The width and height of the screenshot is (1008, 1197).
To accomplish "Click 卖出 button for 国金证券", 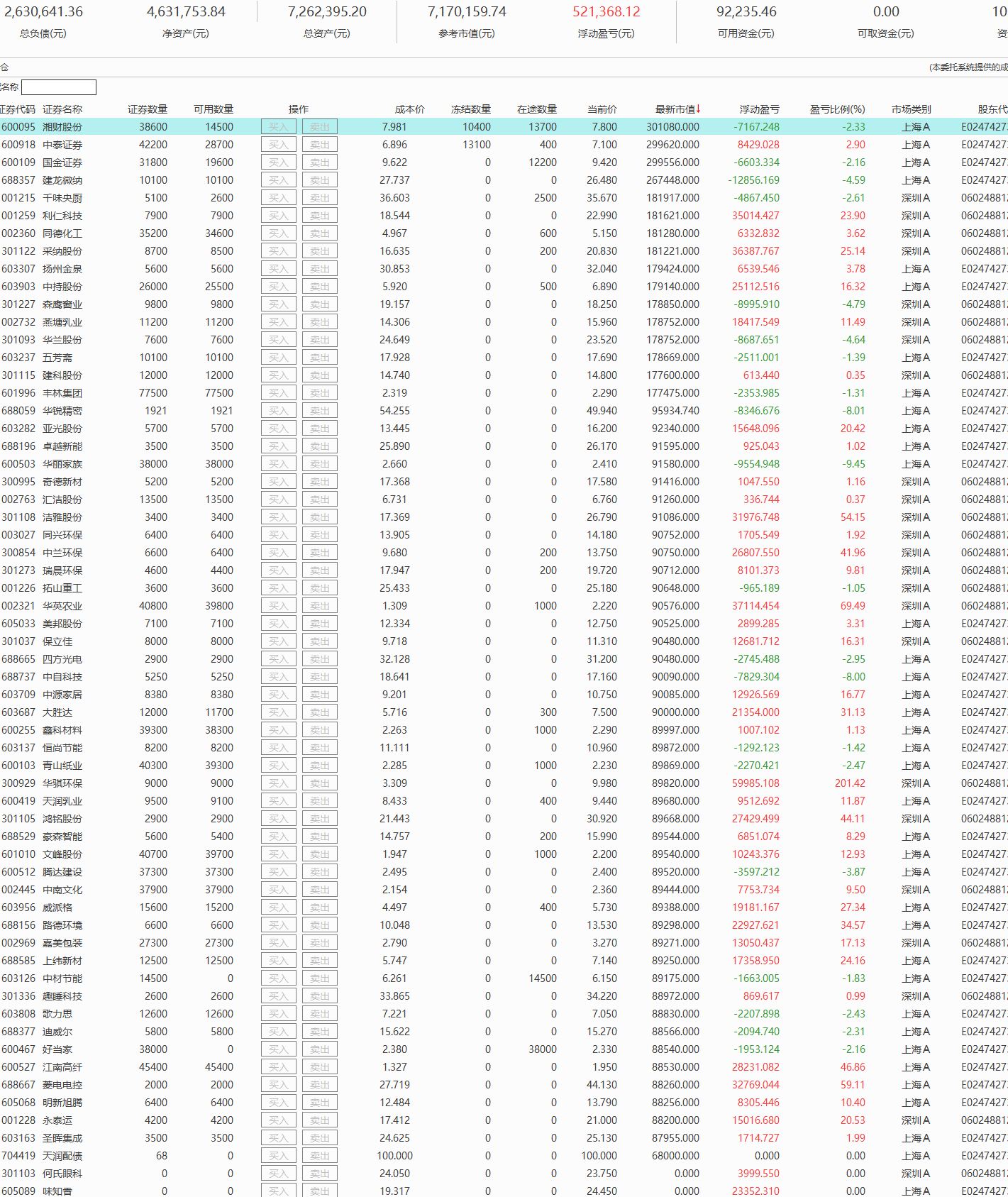I will pyautogui.click(x=320, y=162).
